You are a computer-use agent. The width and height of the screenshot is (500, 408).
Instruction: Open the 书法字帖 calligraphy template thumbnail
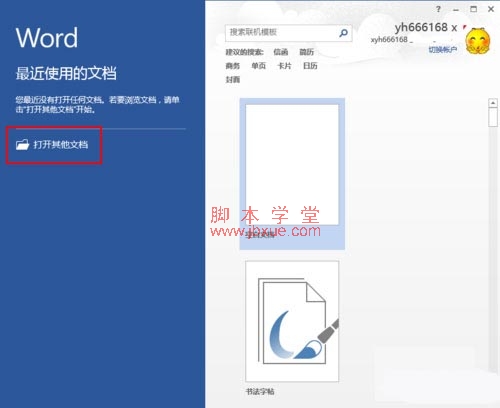(x=292, y=321)
